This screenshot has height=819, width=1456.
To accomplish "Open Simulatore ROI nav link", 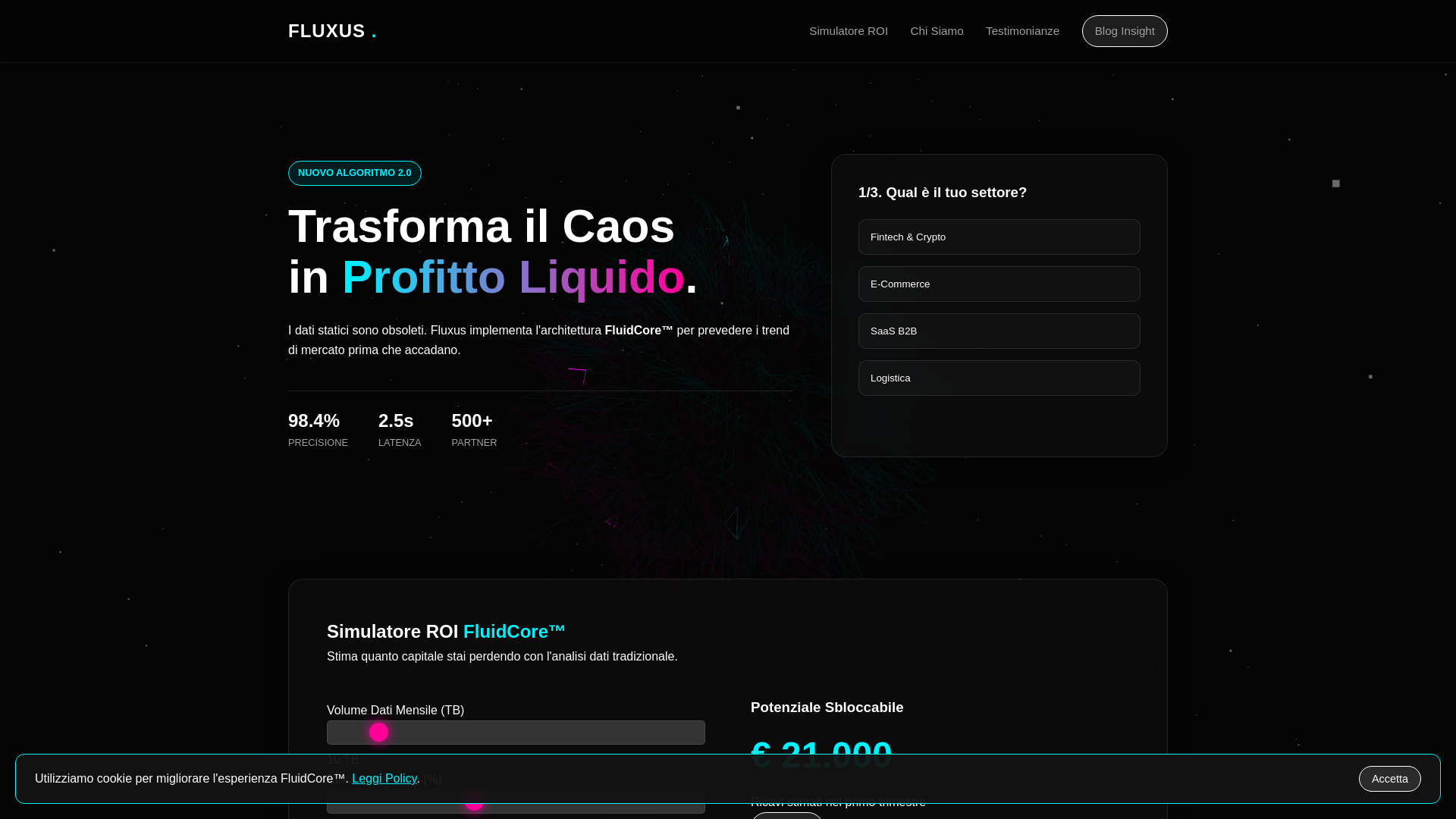I will (848, 31).
